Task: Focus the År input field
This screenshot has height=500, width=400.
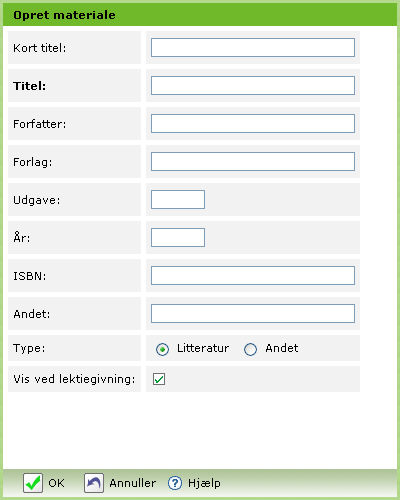Action: [178, 237]
